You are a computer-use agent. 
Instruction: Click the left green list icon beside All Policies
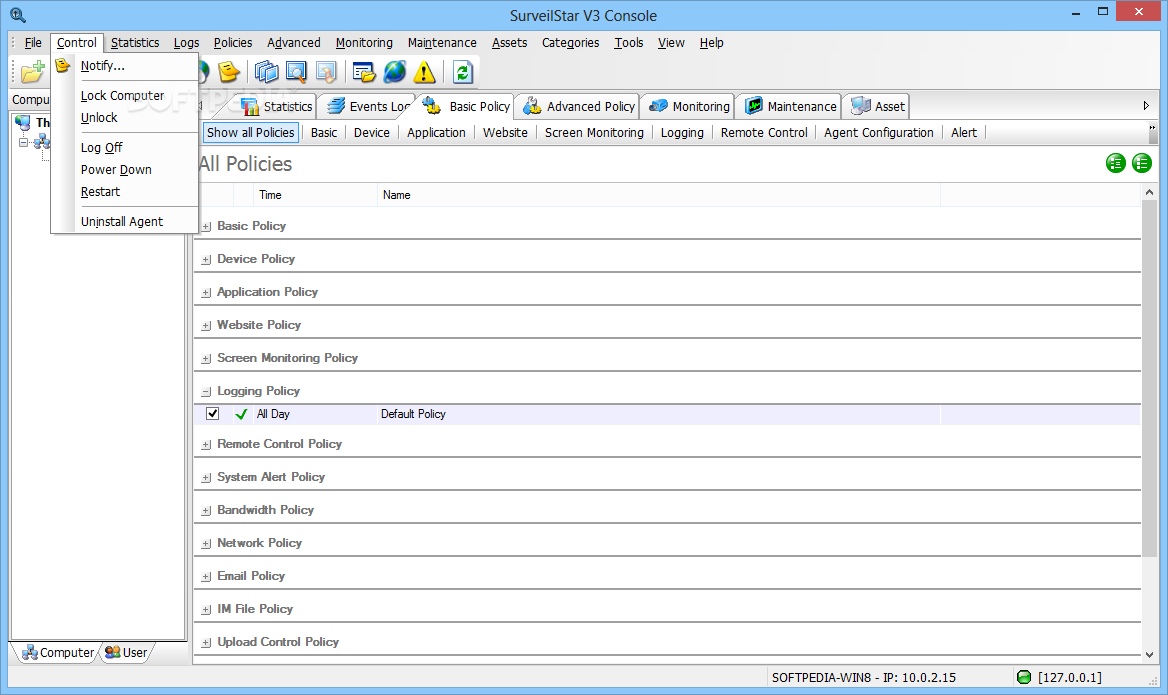(1115, 163)
